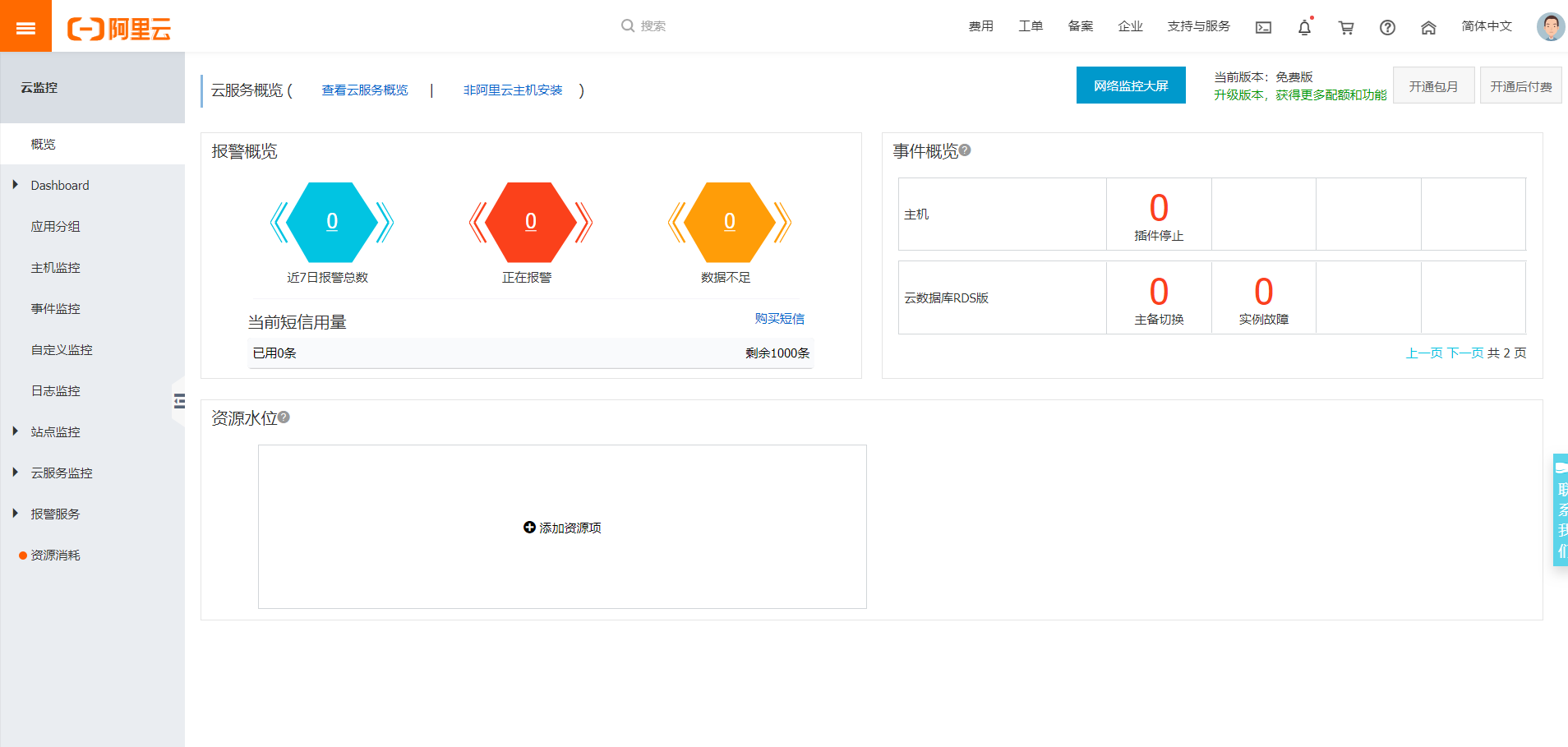
Task: Open the 企业 top menu
Action: pyautogui.click(x=1130, y=26)
